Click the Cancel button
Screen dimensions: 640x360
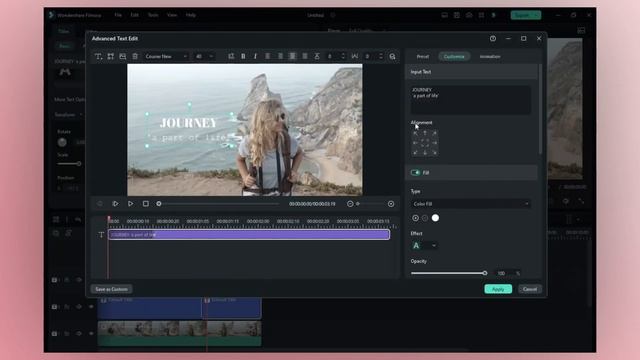pos(530,289)
